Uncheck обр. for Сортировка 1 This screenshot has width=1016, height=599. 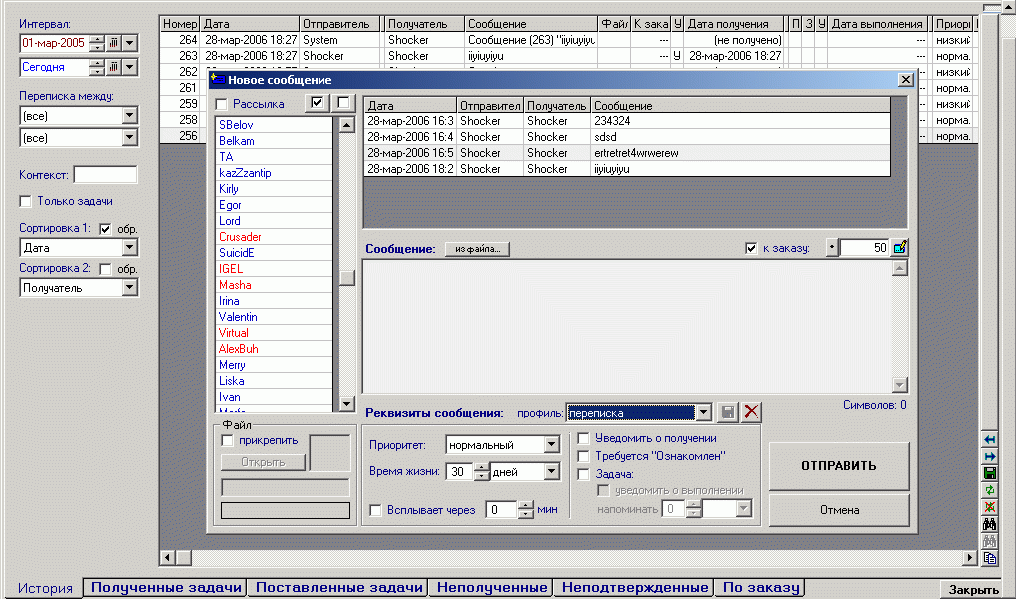coord(105,229)
